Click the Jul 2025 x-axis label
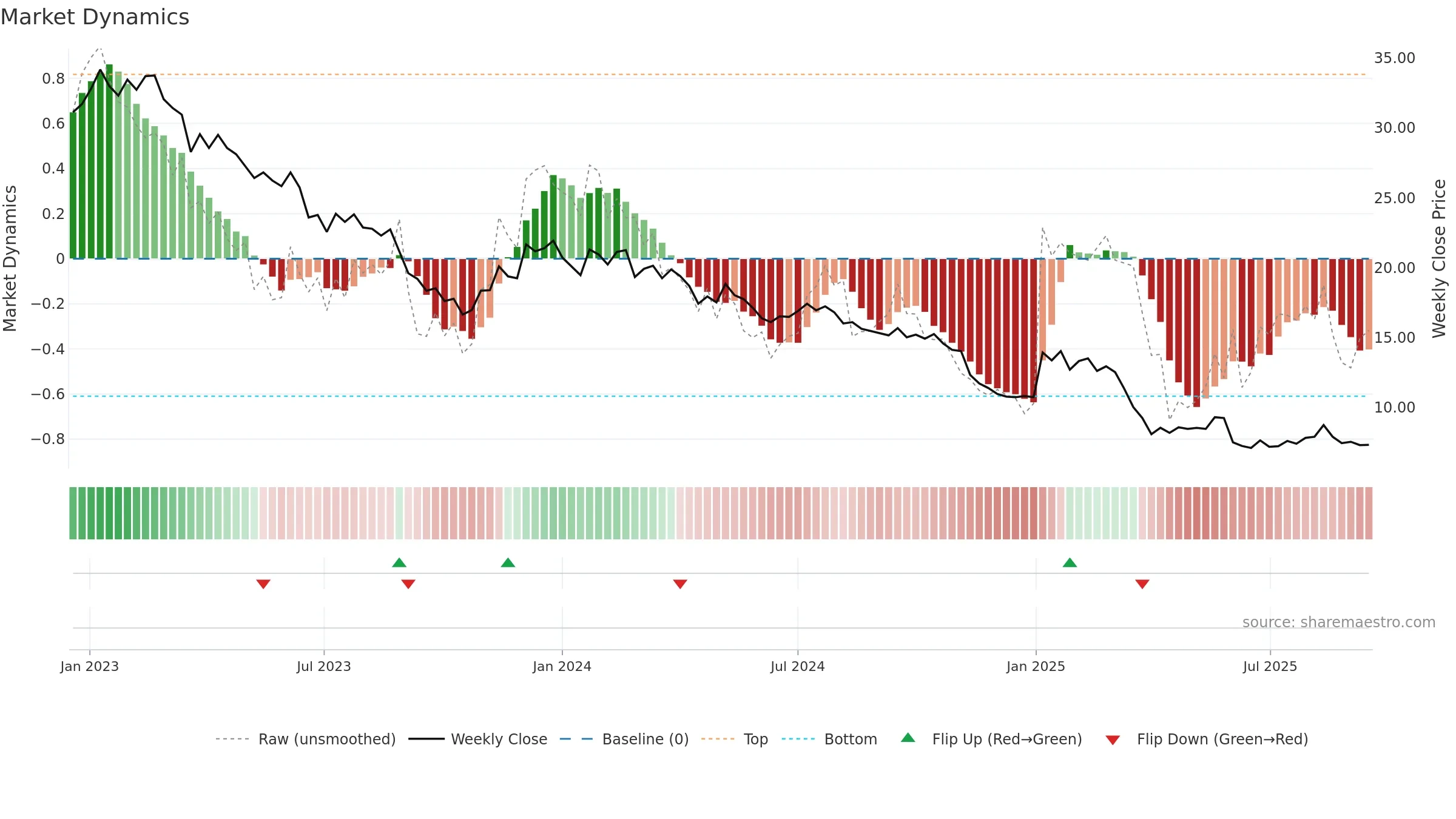Image resolution: width=1456 pixels, height=819 pixels. 1270,666
